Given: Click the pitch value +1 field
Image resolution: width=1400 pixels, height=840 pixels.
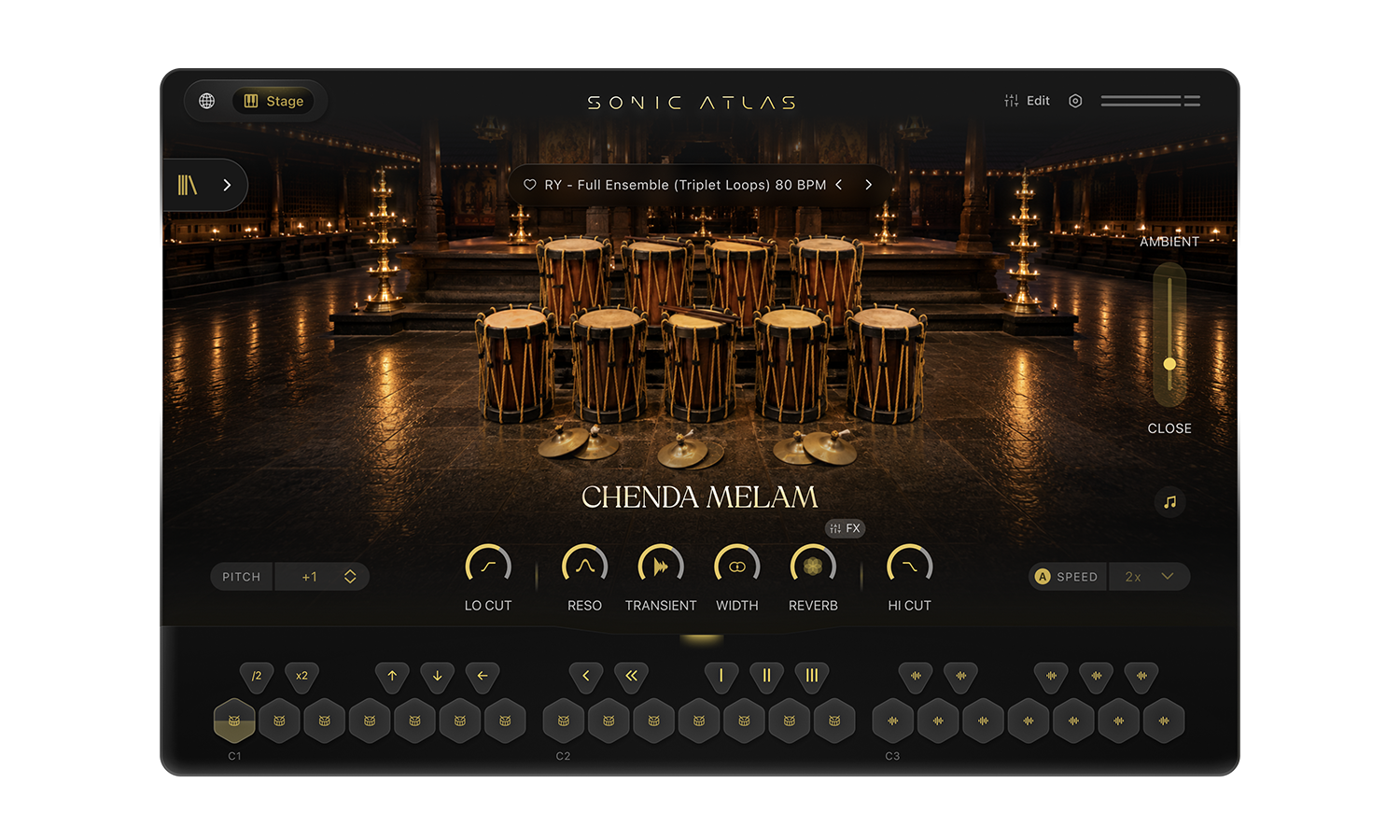Looking at the screenshot, I should pos(309,577).
